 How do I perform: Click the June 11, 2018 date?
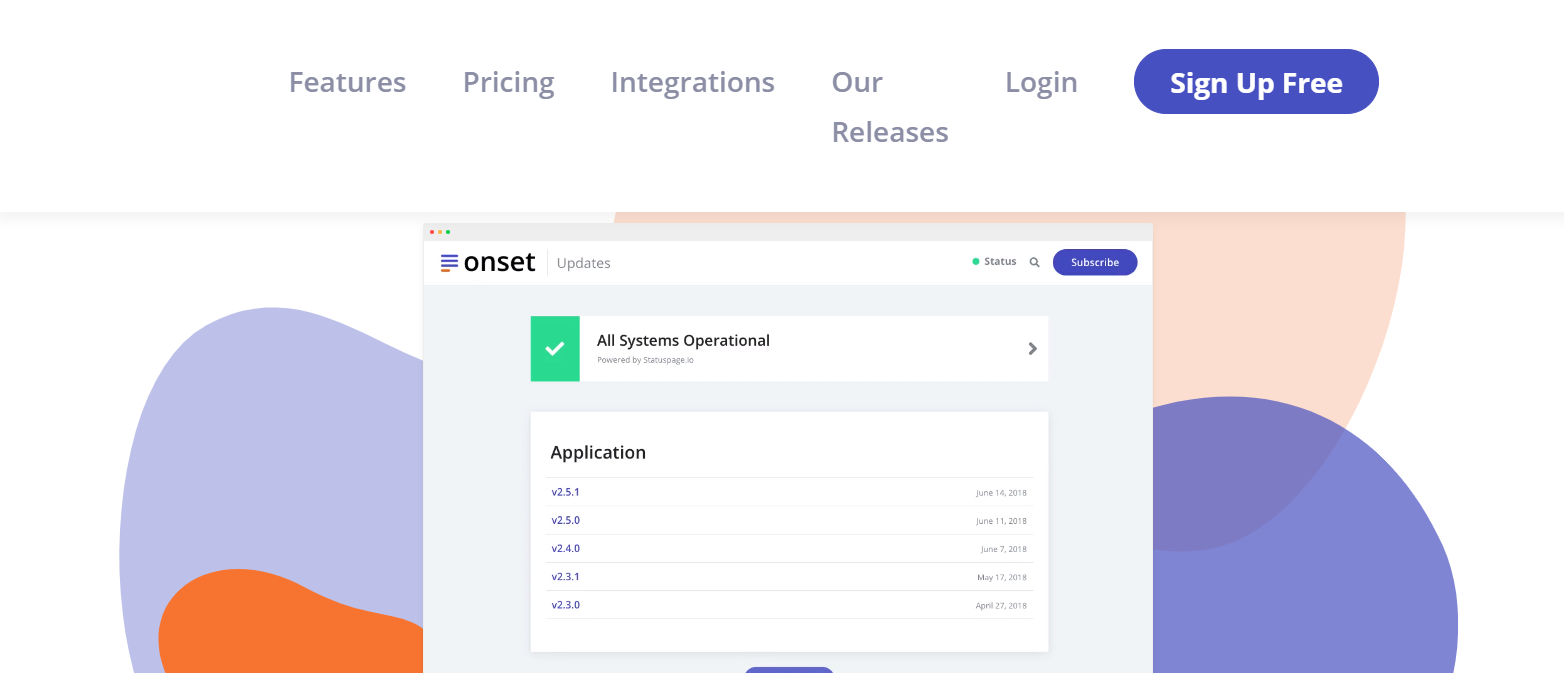pos(1001,521)
